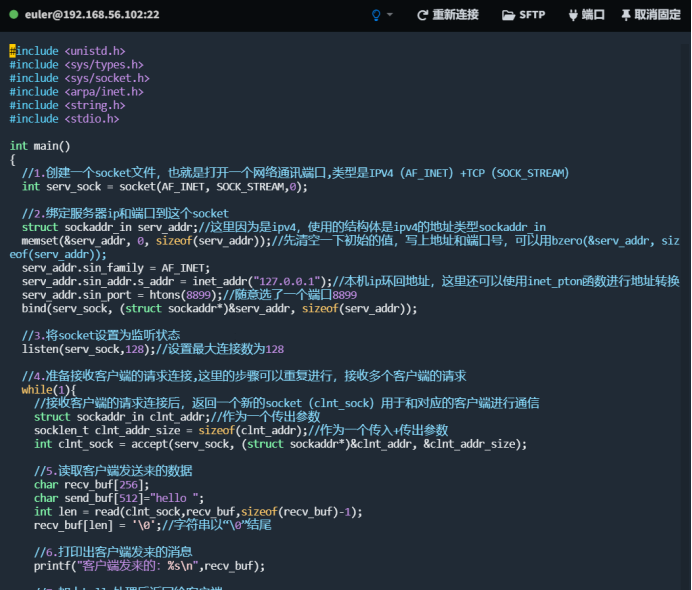The width and height of the screenshot is (692, 590).
Task: Click the accept(serv_sock line
Action: click(281, 444)
